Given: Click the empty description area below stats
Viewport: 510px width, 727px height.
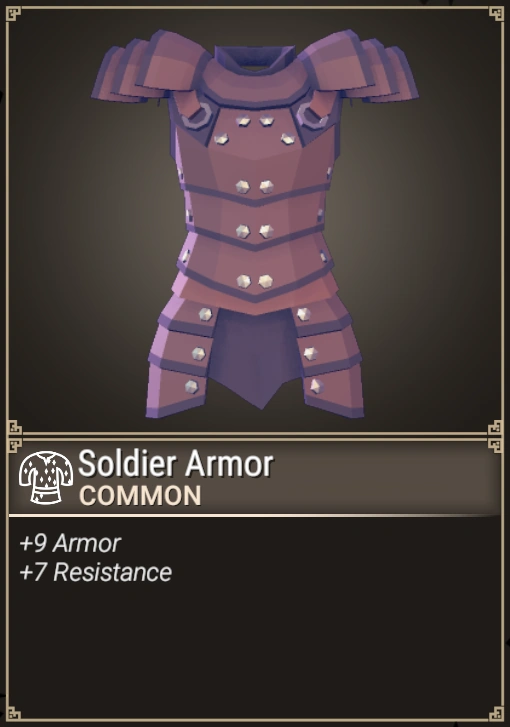Looking at the screenshot, I should click(255, 649).
